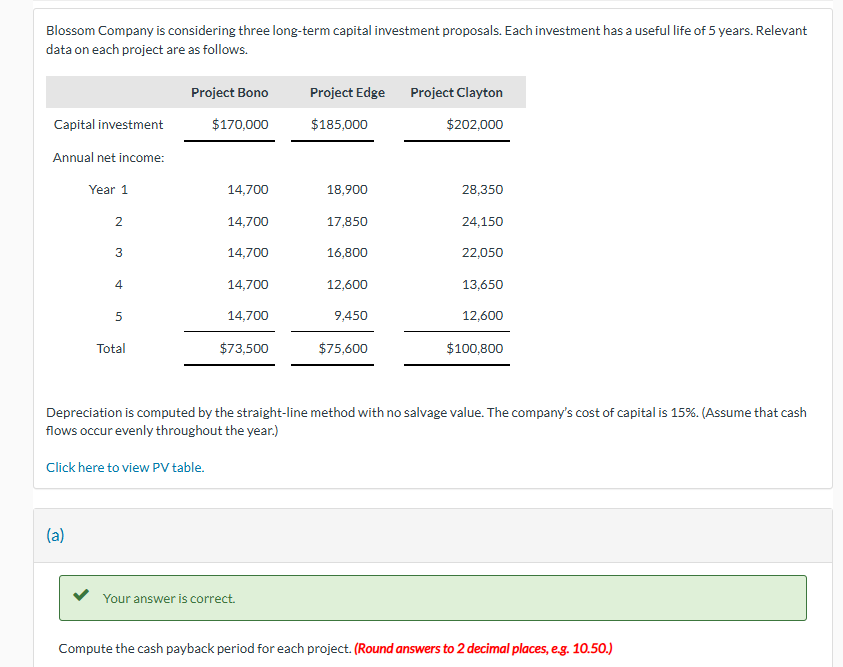Viewport: 843px width, 667px height.
Task: Click Project Clayton's Year 1 value 28,350
Action: (x=482, y=190)
